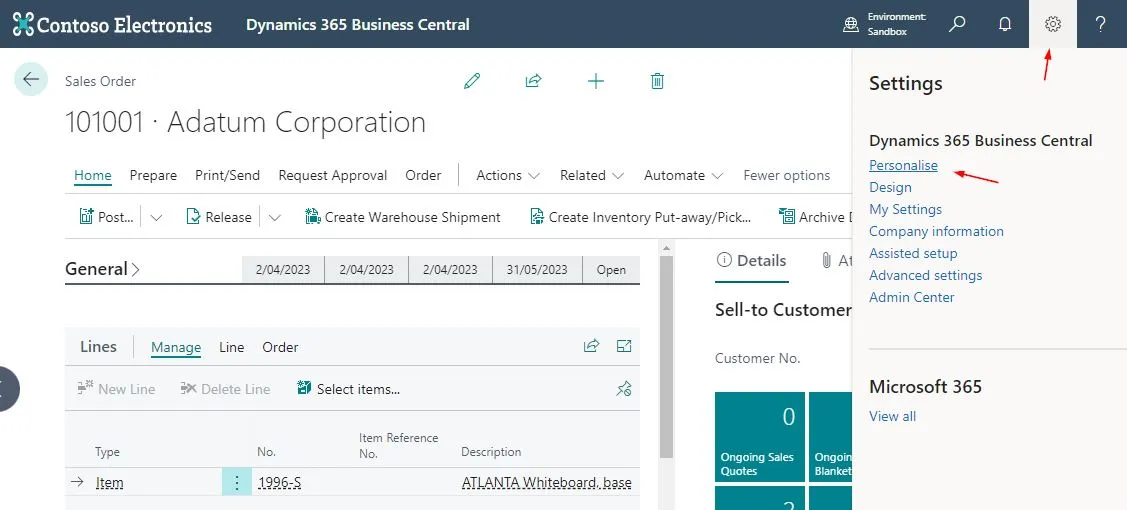
Task: Open the Advanced settings link
Action: pyautogui.click(x=926, y=275)
